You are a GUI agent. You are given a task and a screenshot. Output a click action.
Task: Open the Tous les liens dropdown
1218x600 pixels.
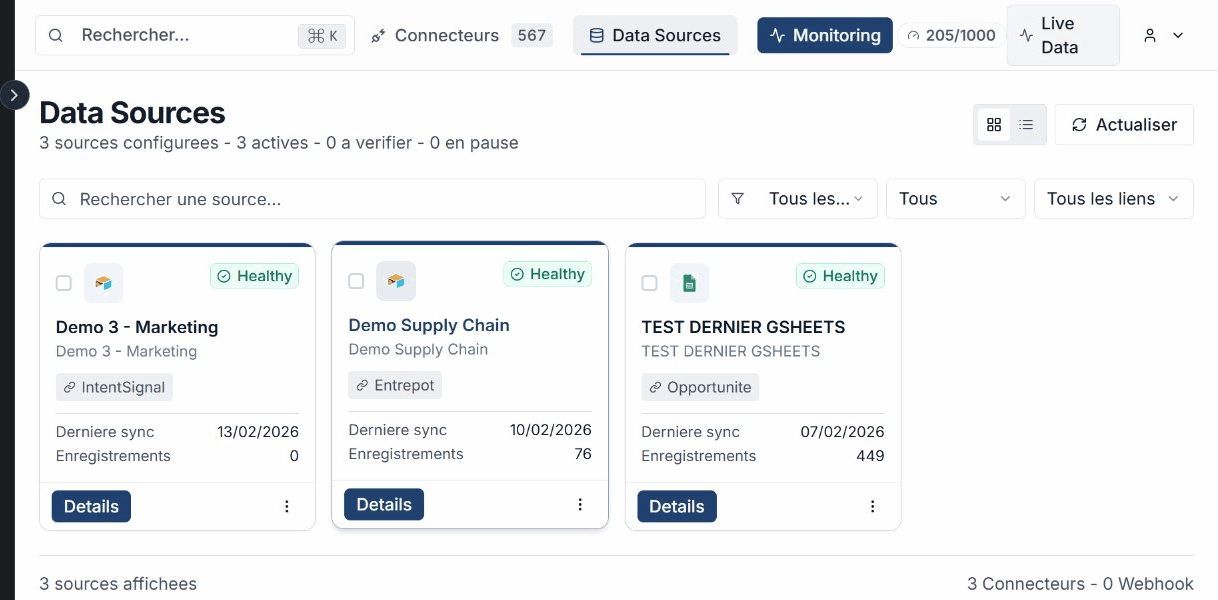(x=1113, y=198)
